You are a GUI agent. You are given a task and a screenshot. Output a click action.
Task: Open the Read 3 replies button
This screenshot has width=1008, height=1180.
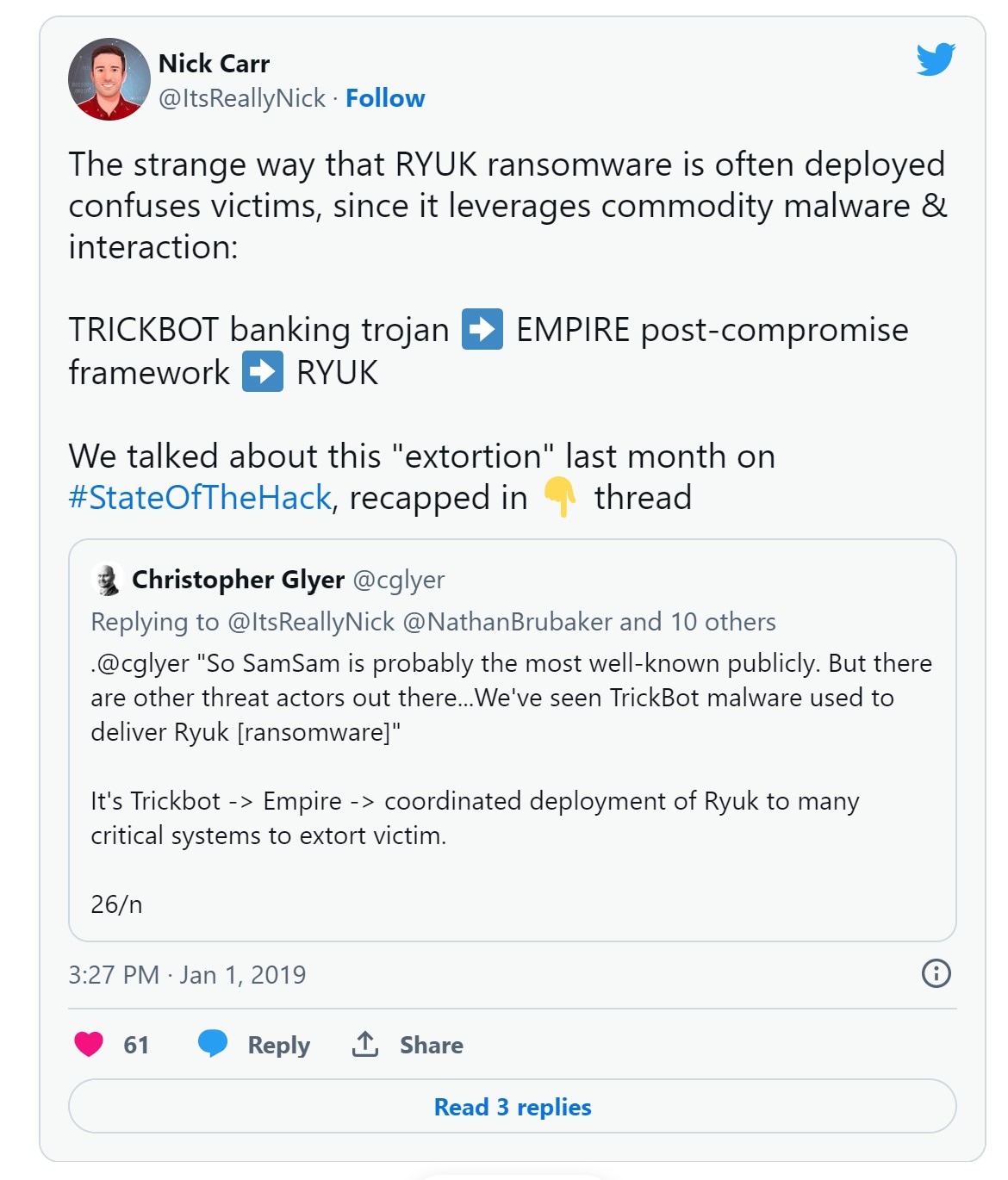[512, 1107]
